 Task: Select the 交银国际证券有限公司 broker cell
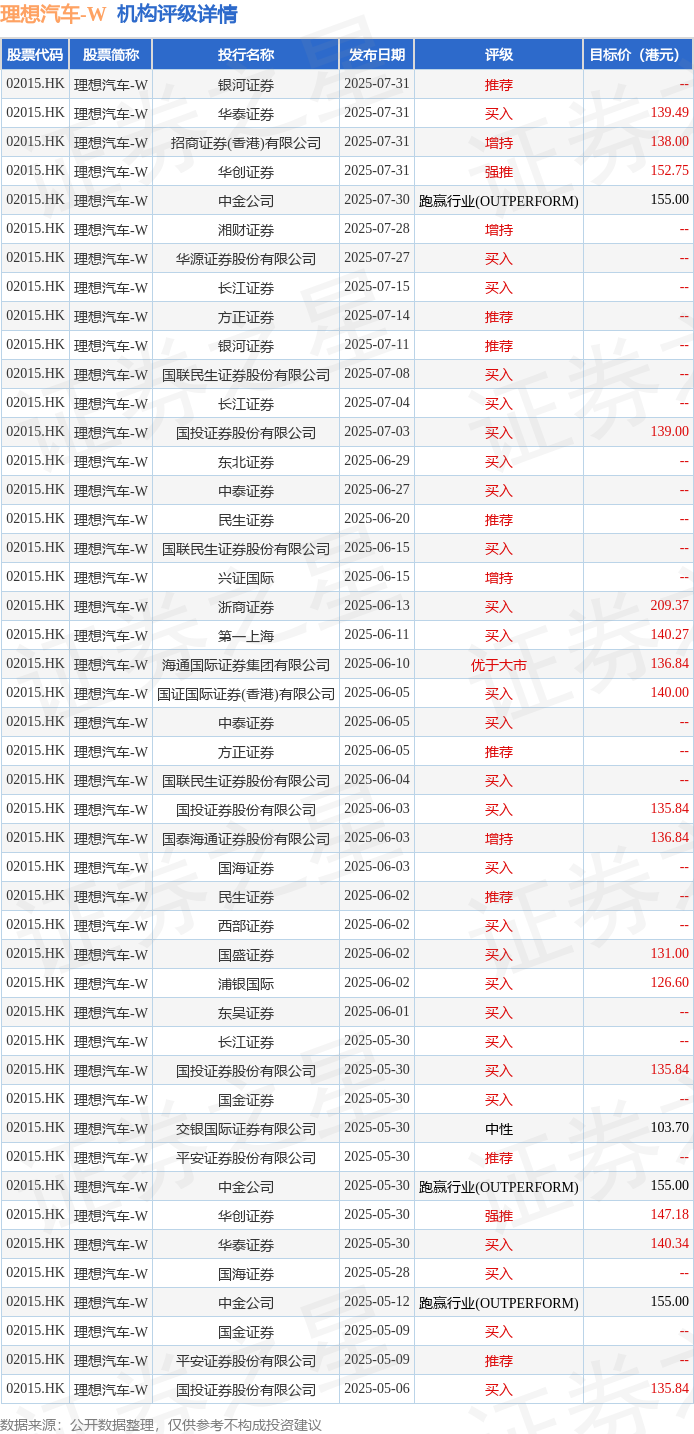(245, 1129)
